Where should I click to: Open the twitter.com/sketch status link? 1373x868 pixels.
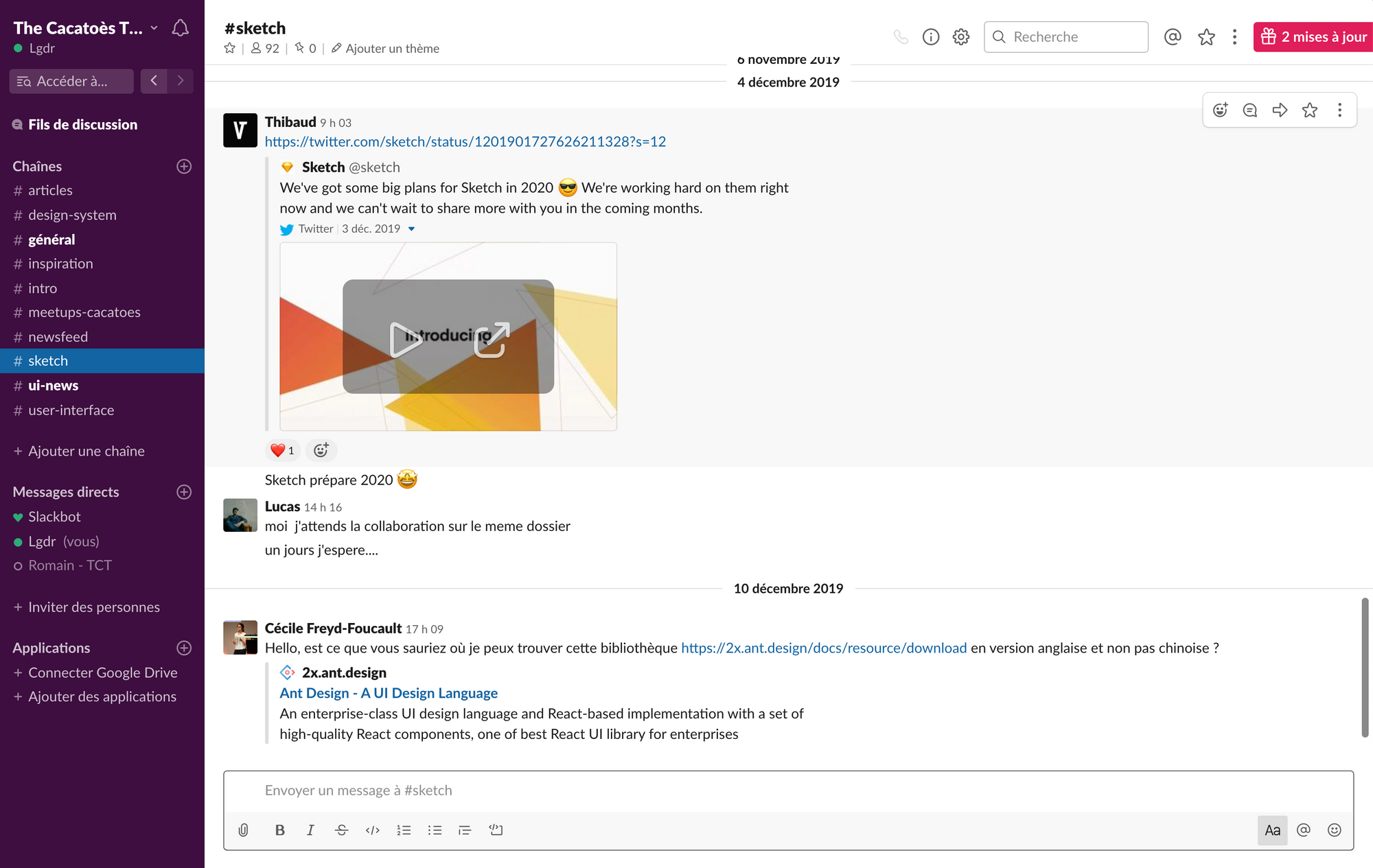tap(465, 141)
